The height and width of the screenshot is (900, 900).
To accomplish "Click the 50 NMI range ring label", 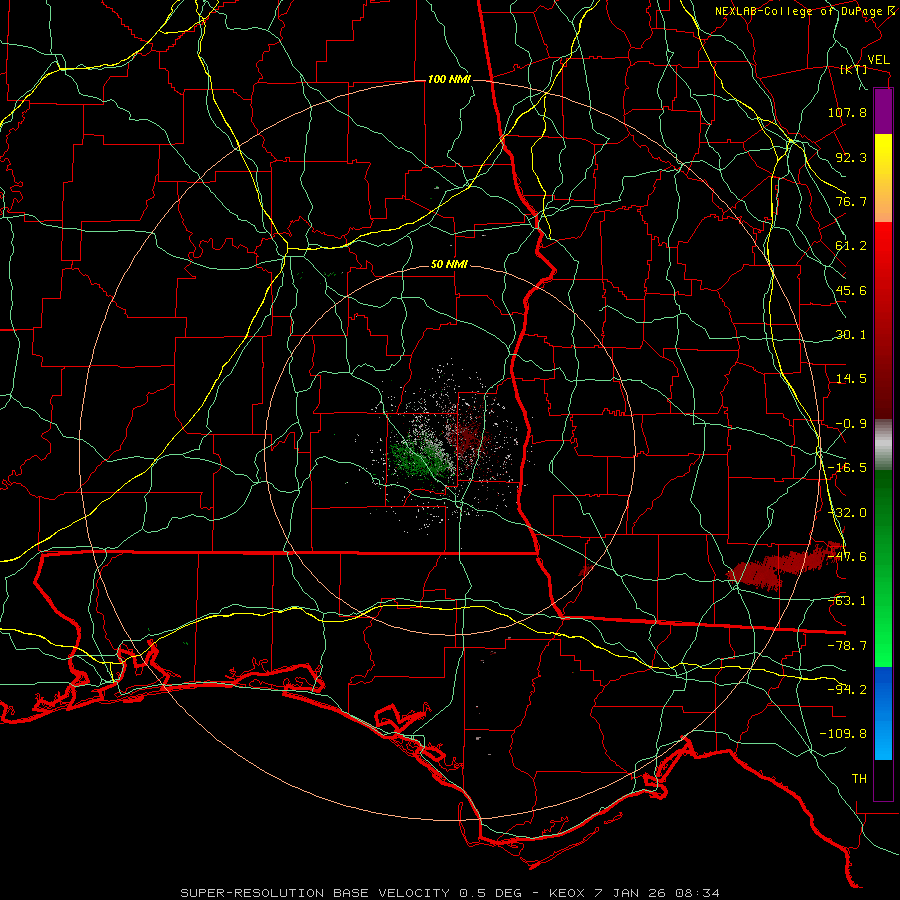I will click(x=449, y=265).
